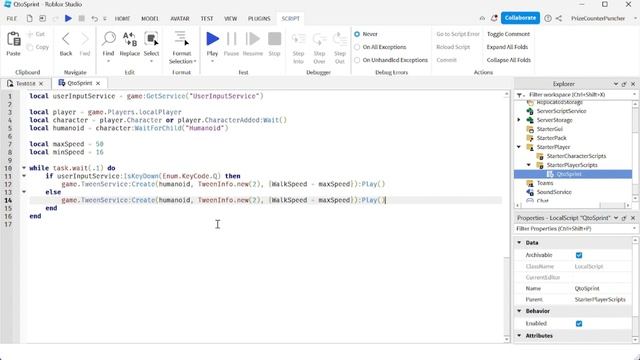Switch to the first script editor tab

tap(25, 83)
